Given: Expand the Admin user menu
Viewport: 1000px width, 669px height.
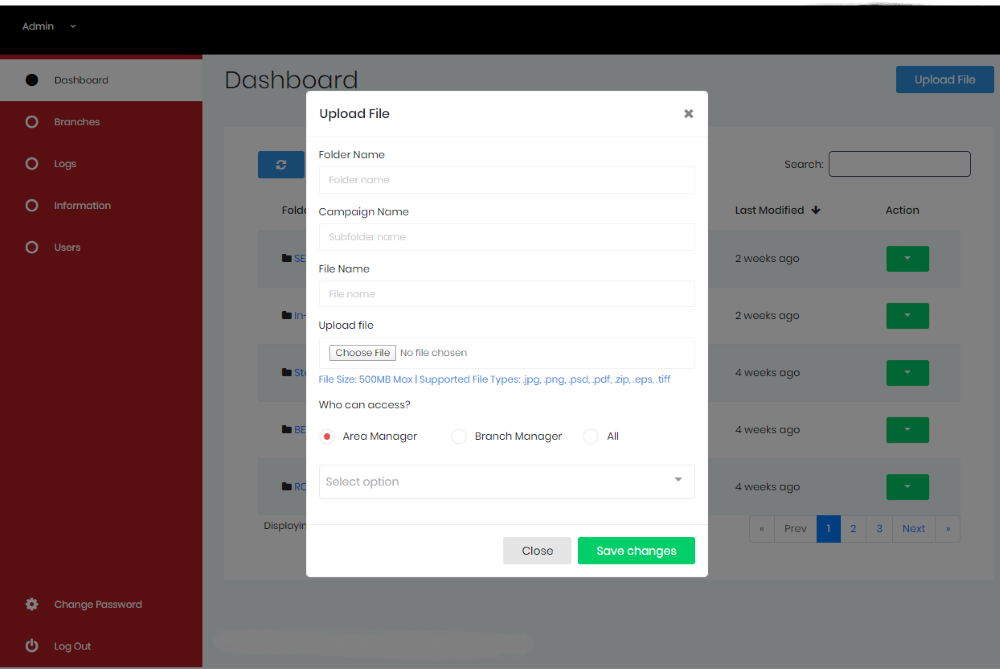Looking at the screenshot, I should tap(50, 26).
